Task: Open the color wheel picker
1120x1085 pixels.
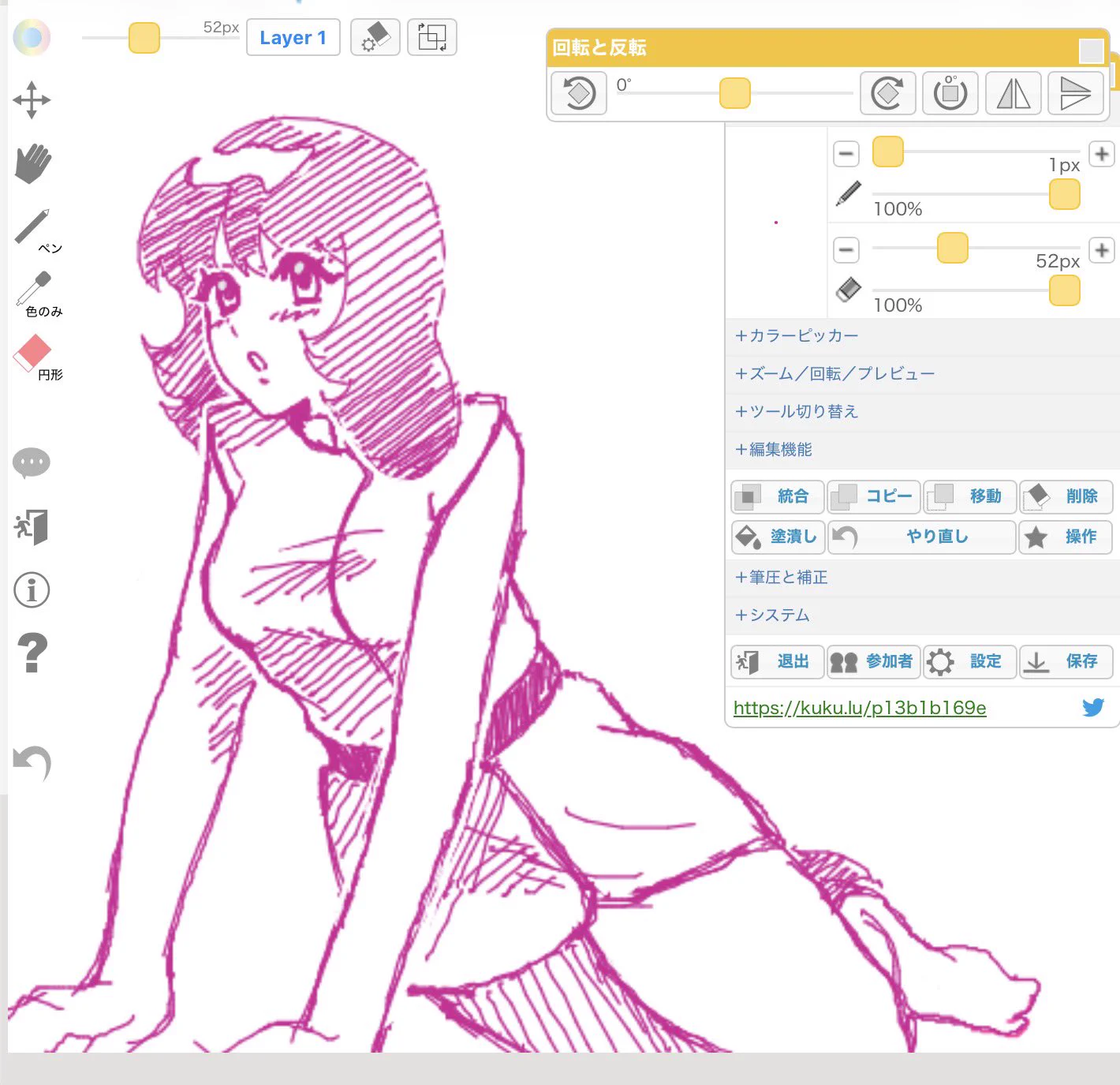Action: point(32,37)
